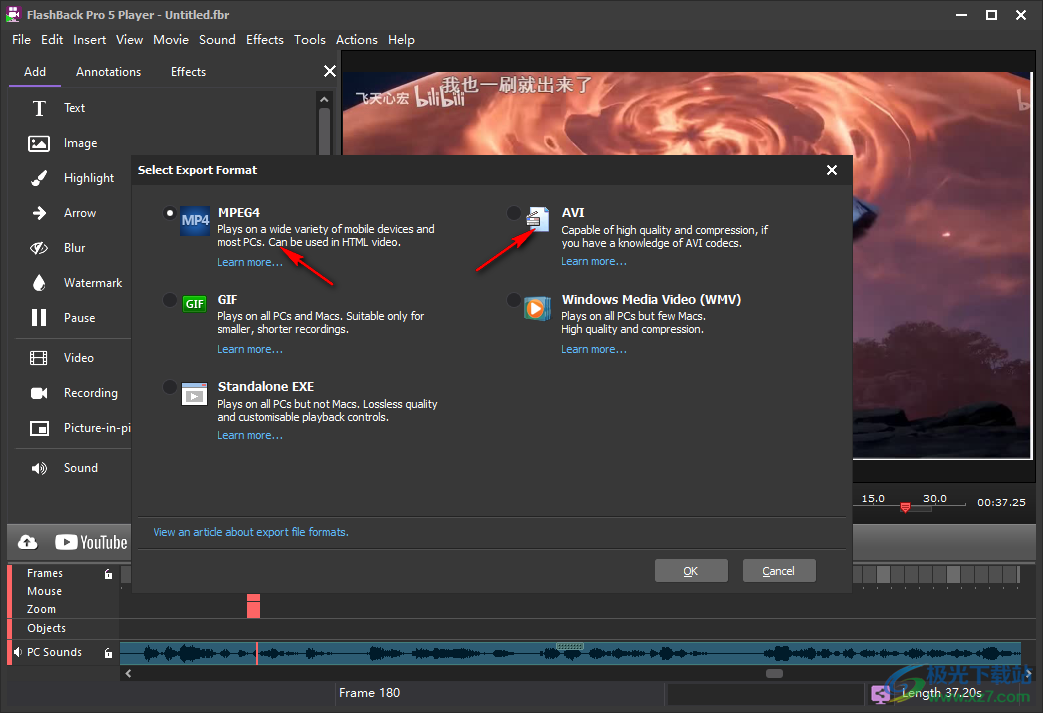Open the Actions menu
Image resolution: width=1043 pixels, height=713 pixels.
click(357, 40)
